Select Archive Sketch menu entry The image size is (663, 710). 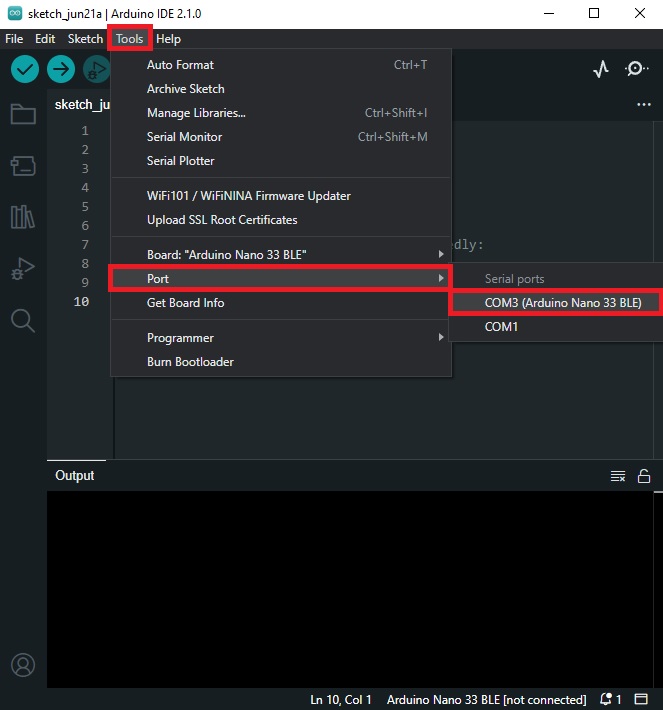click(281, 89)
